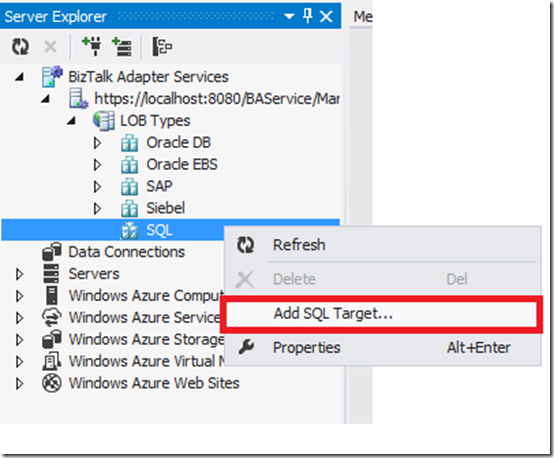Screen dimensions: 554x458
Task: Expand the Windows Azure Web Sites node
Action: pos(19,383)
